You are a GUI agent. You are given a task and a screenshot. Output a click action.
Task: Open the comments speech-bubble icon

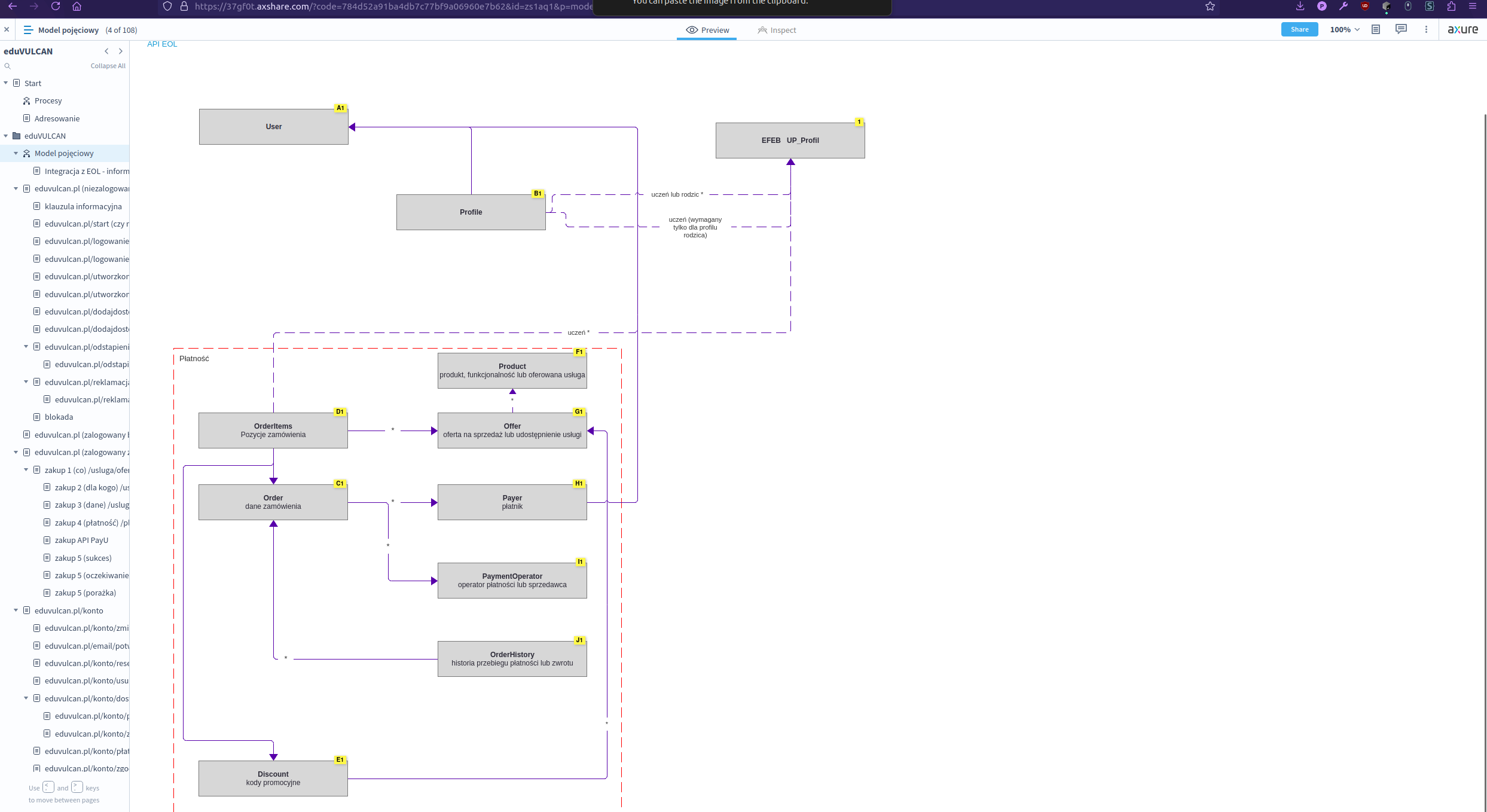tap(1401, 29)
